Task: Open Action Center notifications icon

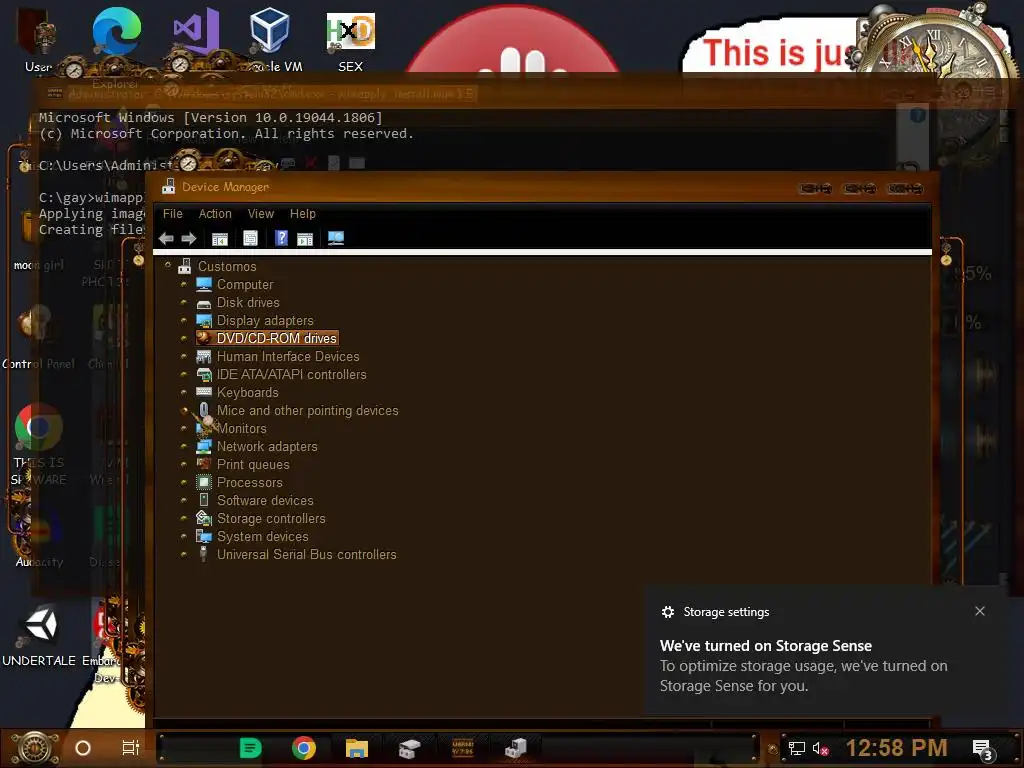Action: 983,750
